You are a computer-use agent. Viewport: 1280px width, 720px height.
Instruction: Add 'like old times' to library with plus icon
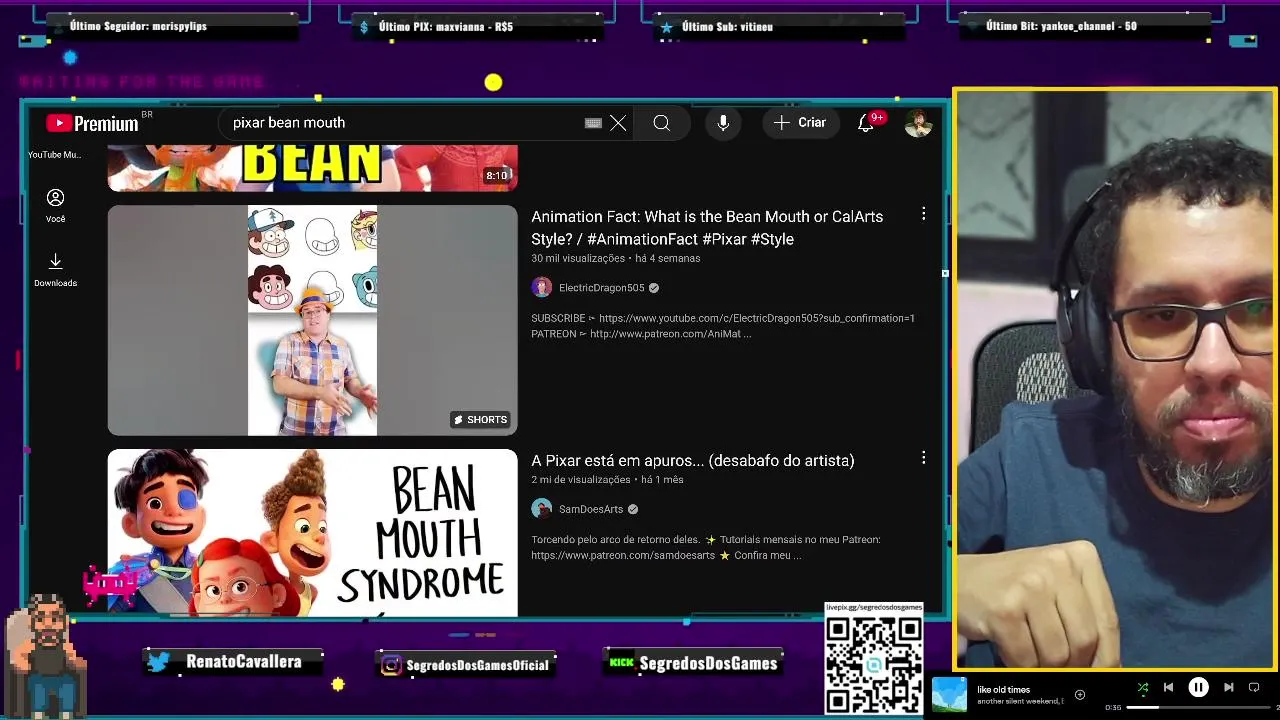[1079, 694]
